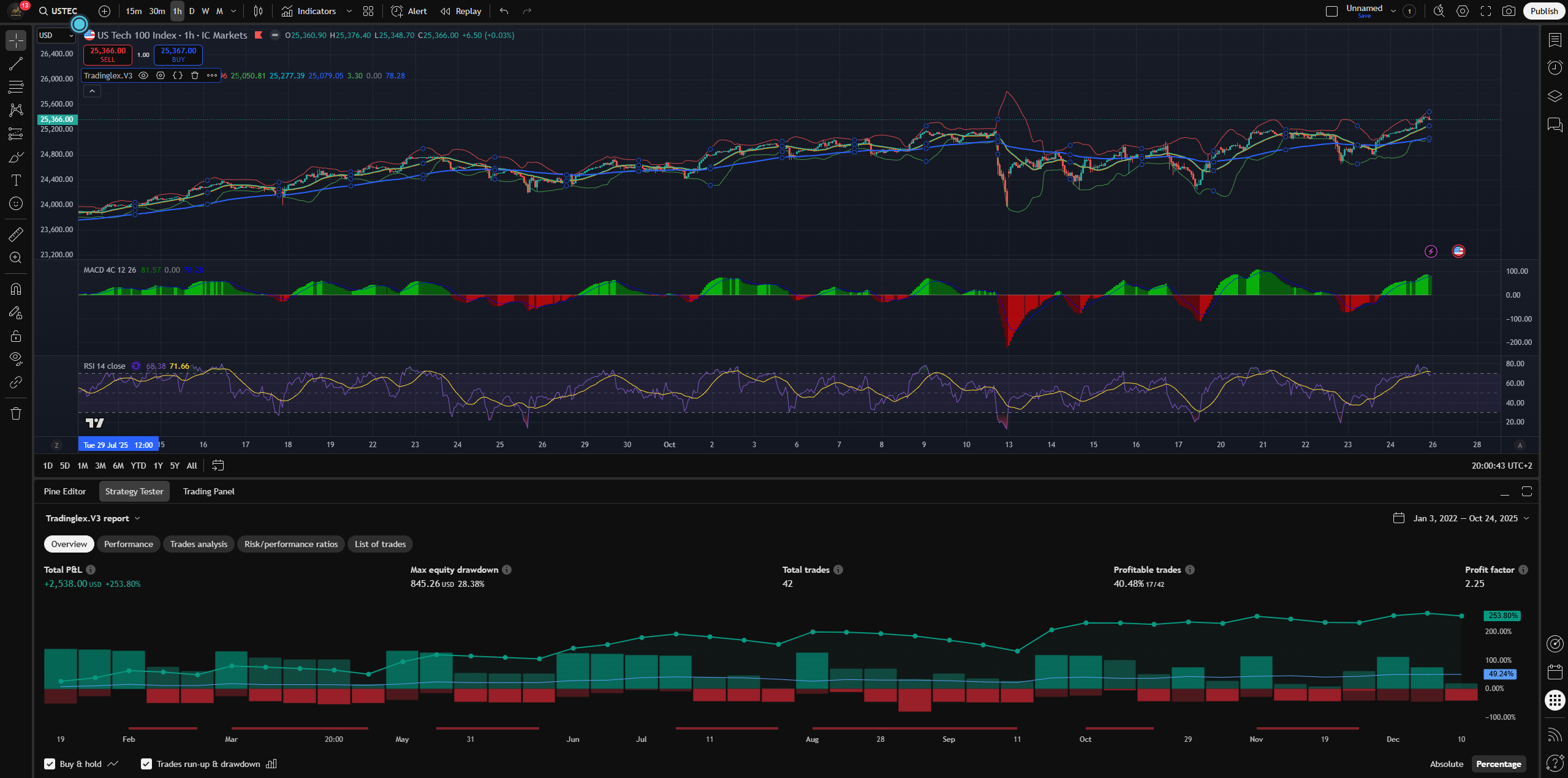
Task: Click the trash Remove objects icon
Action: [x=16, y=414]
